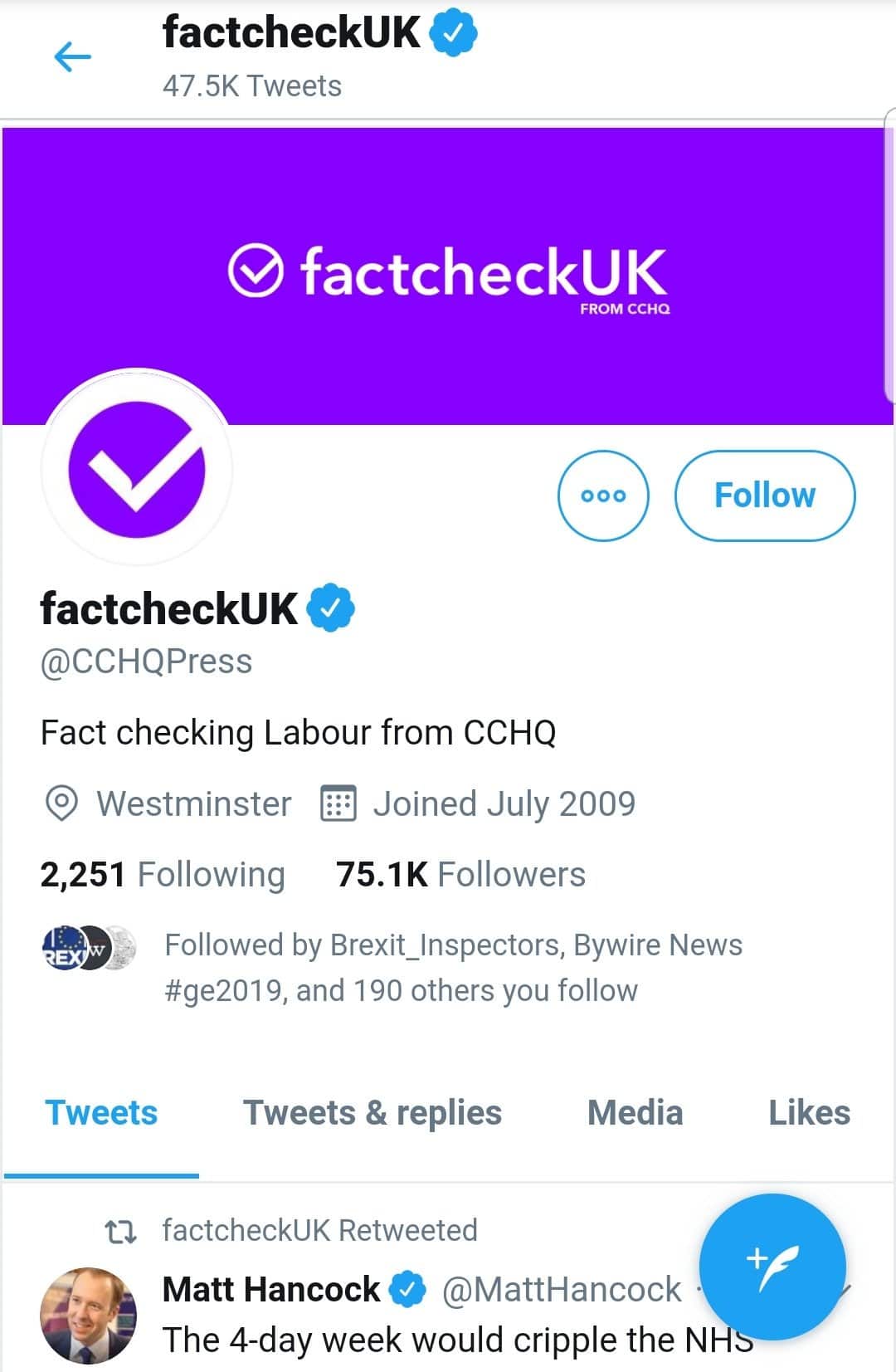Viewport: 896px width, 1372px height.
Task: Switch to the Likes tab
Action: point(810,1112)
